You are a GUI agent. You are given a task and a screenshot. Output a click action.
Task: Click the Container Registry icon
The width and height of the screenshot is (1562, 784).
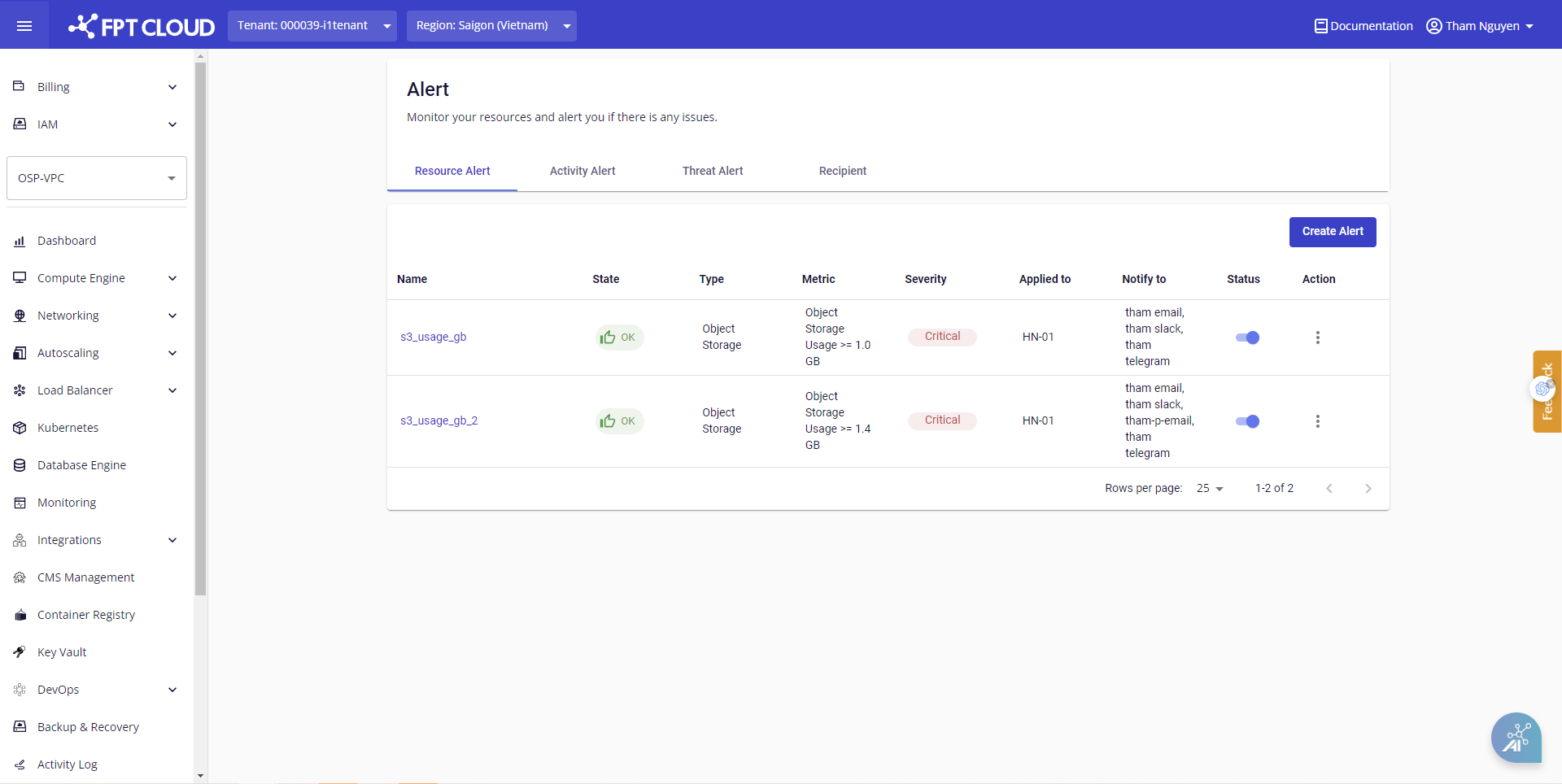(20, 615)
